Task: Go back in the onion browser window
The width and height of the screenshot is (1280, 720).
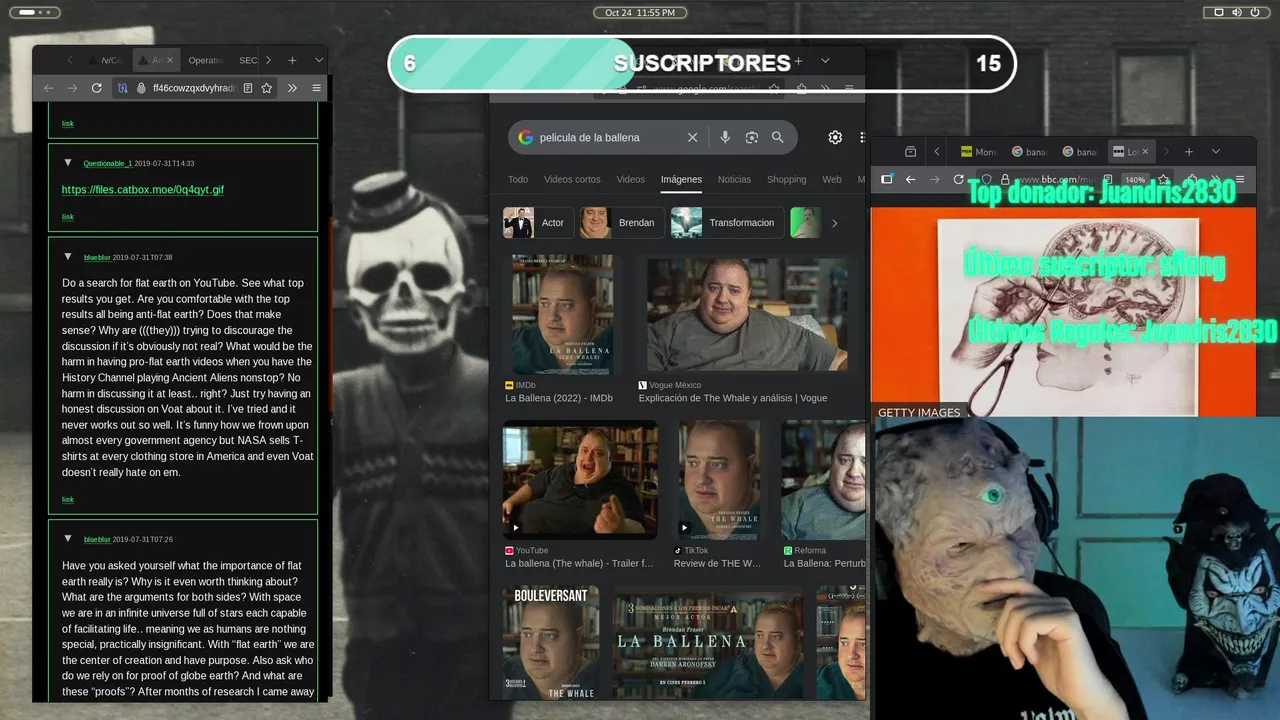Action: [x=48, y=88]
